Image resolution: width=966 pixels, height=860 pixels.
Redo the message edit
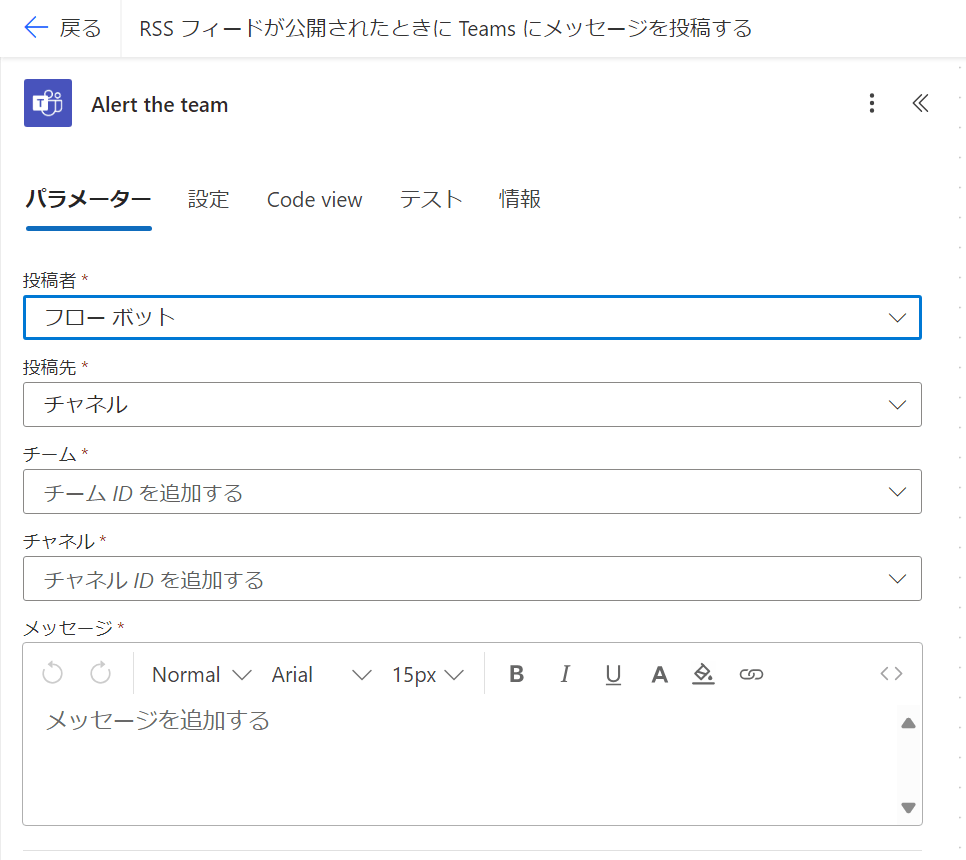(x=100, y=673)
